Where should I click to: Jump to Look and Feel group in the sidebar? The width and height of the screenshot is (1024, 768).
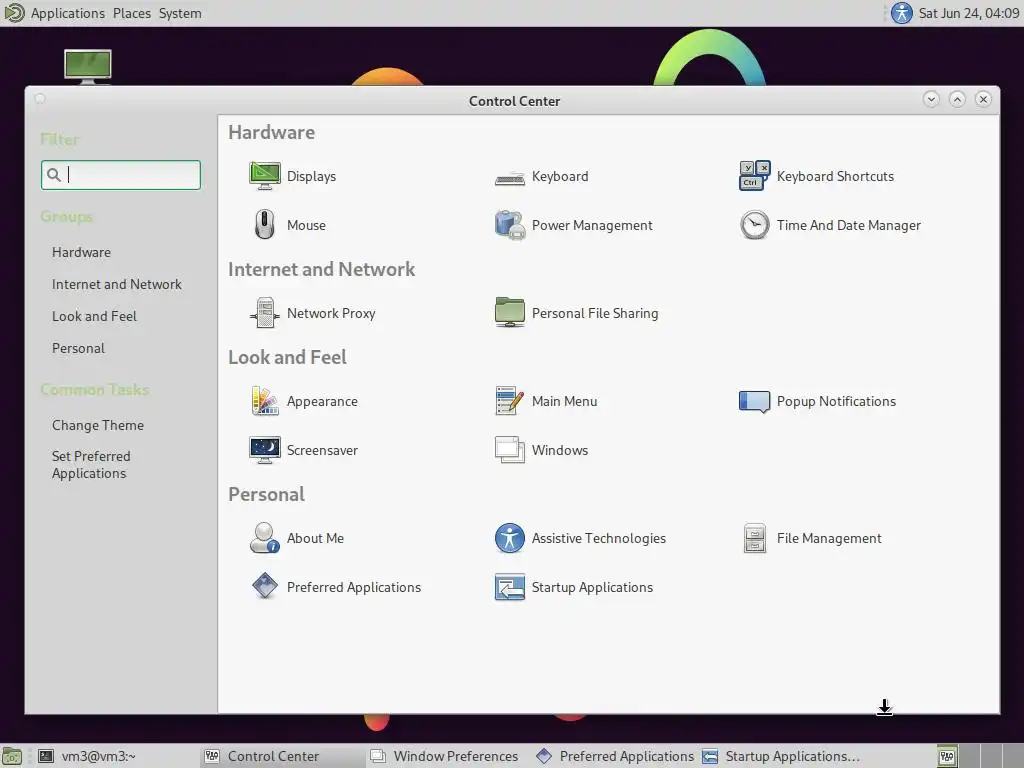click(x=94, y=316)
